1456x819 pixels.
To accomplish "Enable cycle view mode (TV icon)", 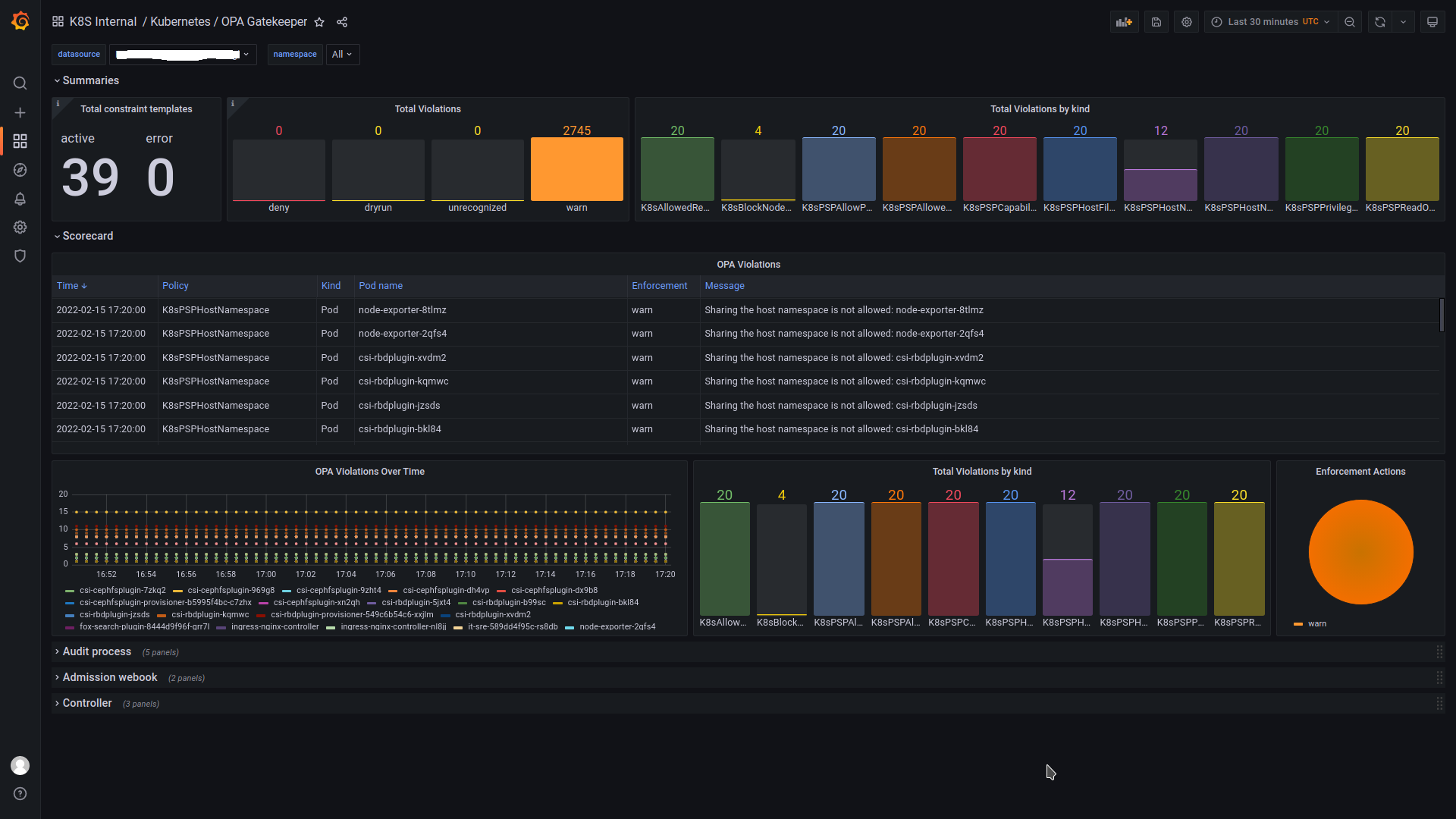I will (x=1432, y=22).
